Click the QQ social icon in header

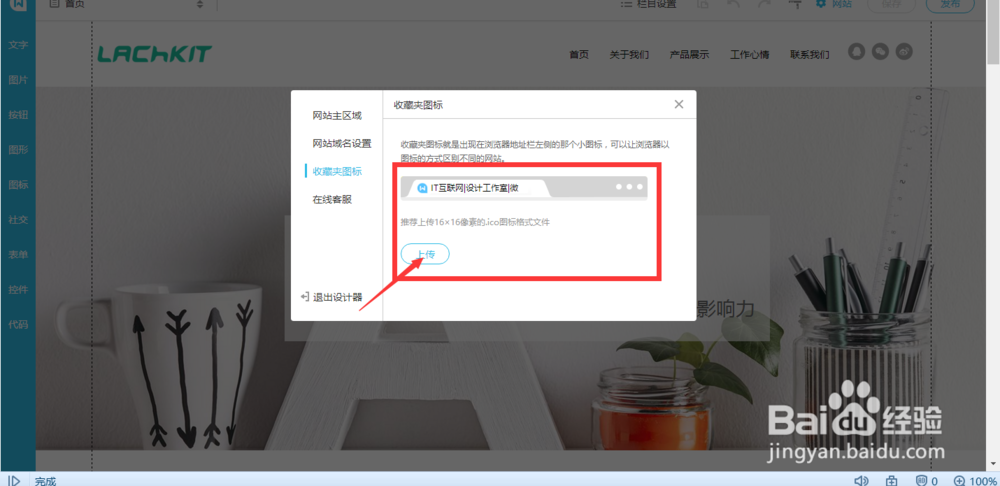click(856, 52)
